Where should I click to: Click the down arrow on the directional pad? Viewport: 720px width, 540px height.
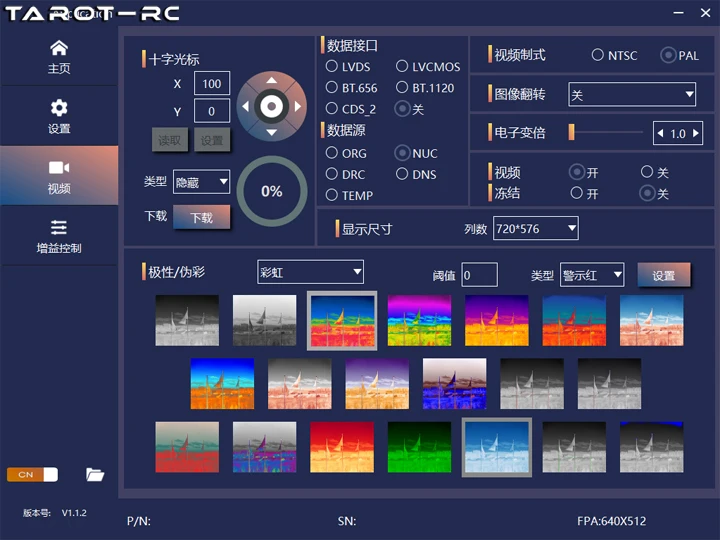click(x=271, y=131)
